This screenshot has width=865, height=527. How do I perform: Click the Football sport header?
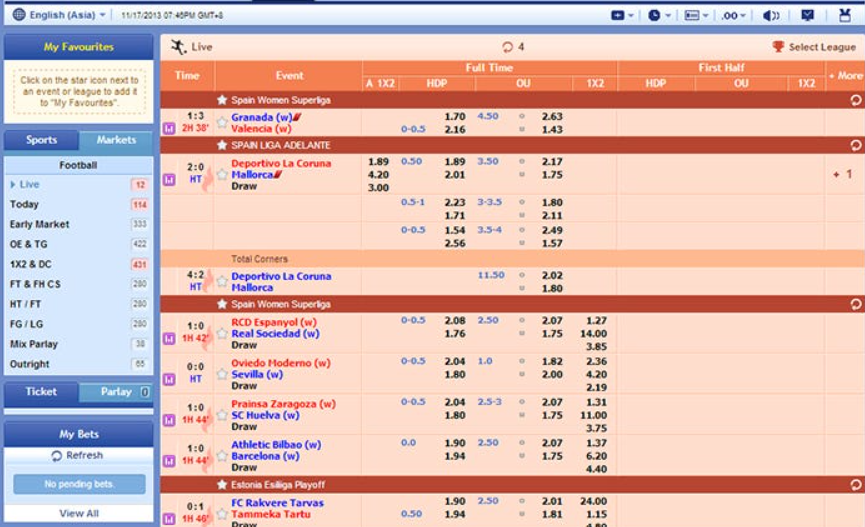point(78,166)
